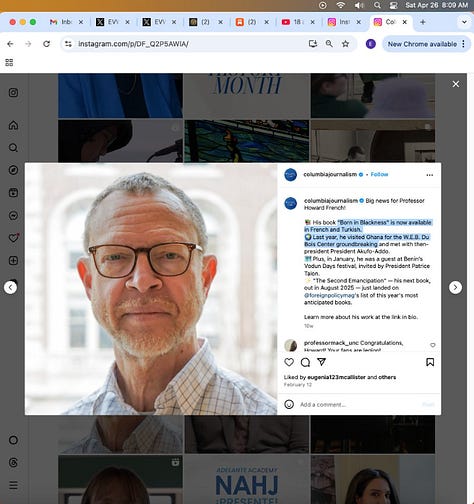Viewport: 474px width, 504px height.
Task: Close the post overlay with X
Action: (x=456, y=84)
